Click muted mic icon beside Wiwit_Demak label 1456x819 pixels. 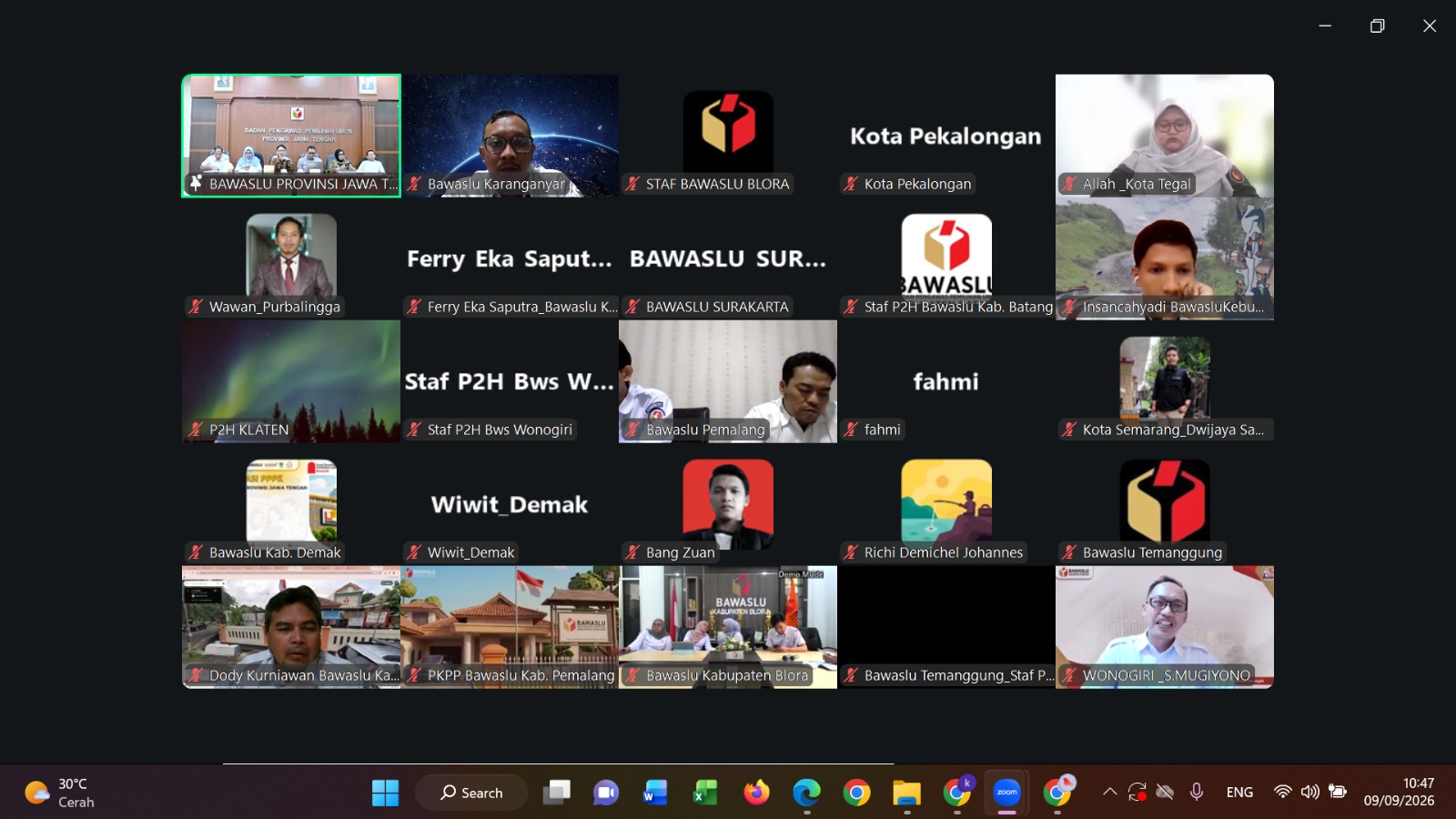coord(414,552)
